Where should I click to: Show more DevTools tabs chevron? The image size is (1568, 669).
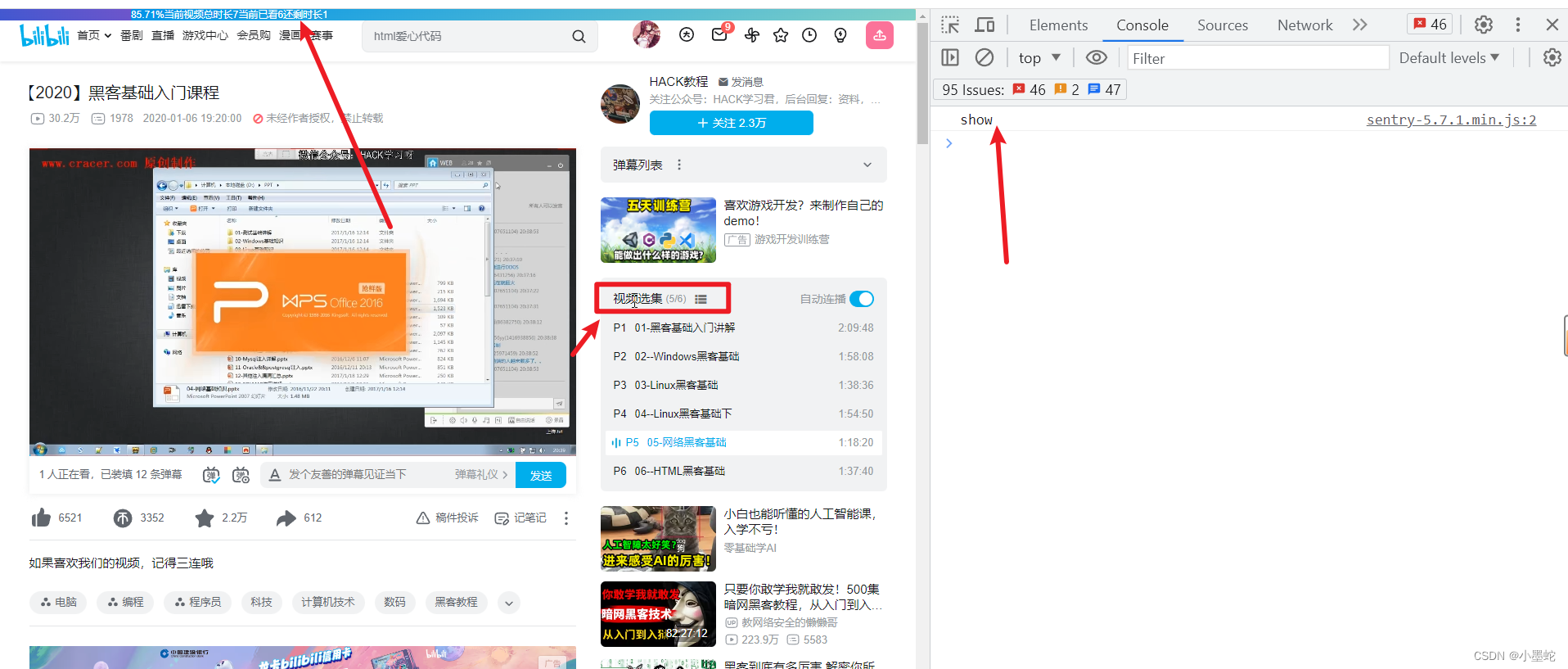(x=1360, y=25)
